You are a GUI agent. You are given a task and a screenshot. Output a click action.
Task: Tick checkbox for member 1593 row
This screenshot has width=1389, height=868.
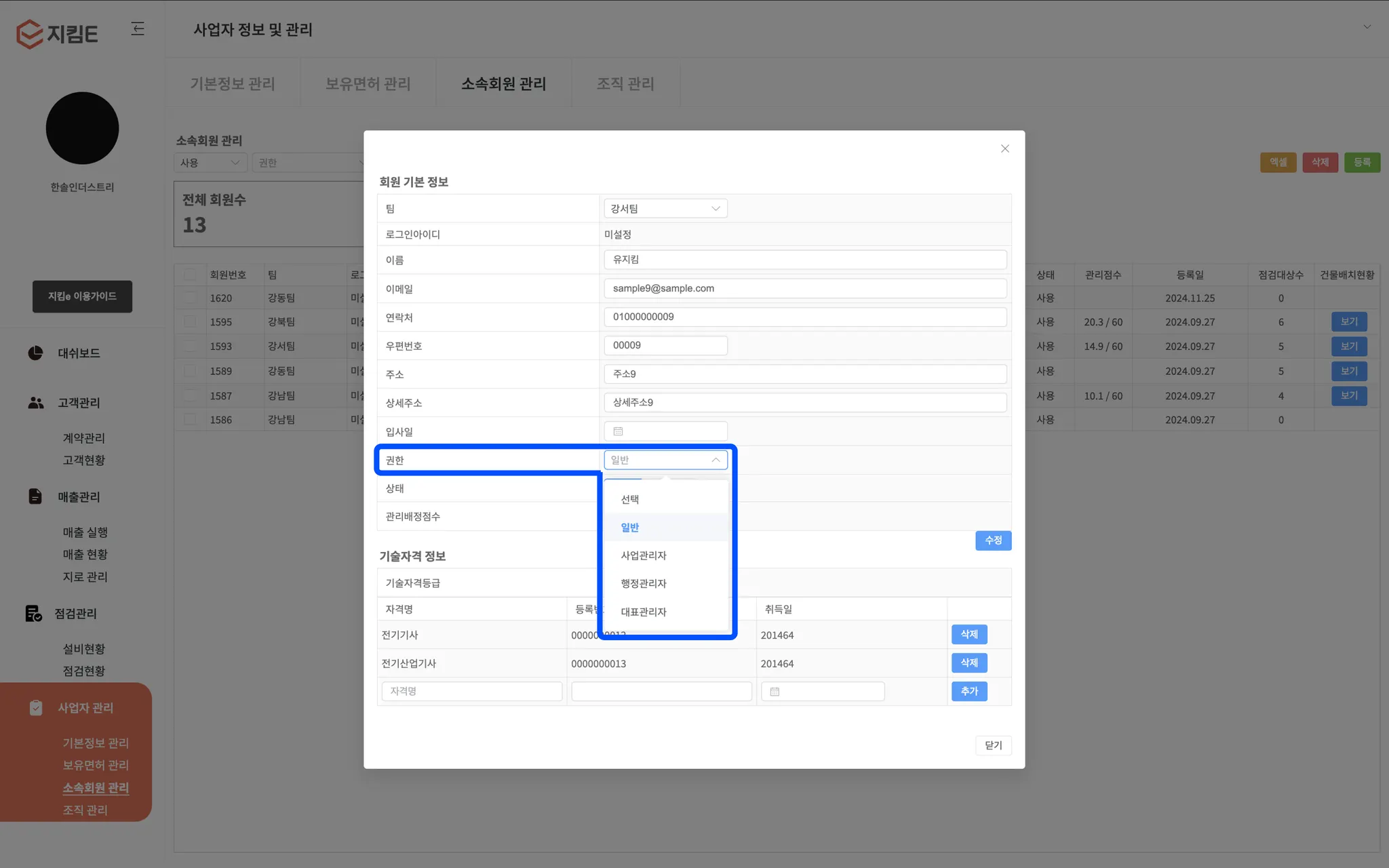(190, 347)
